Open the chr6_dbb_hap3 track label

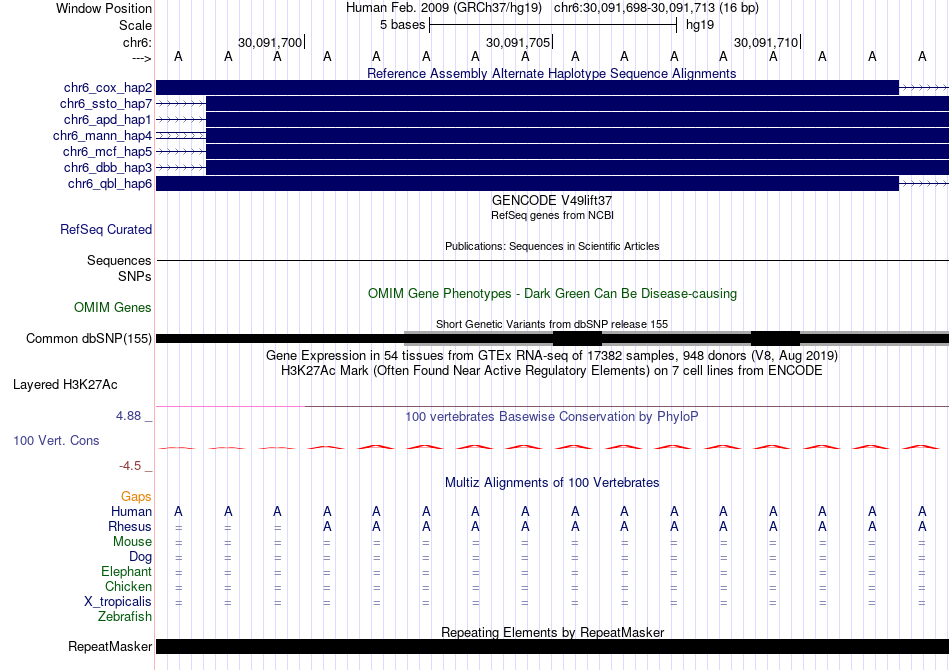108,167
